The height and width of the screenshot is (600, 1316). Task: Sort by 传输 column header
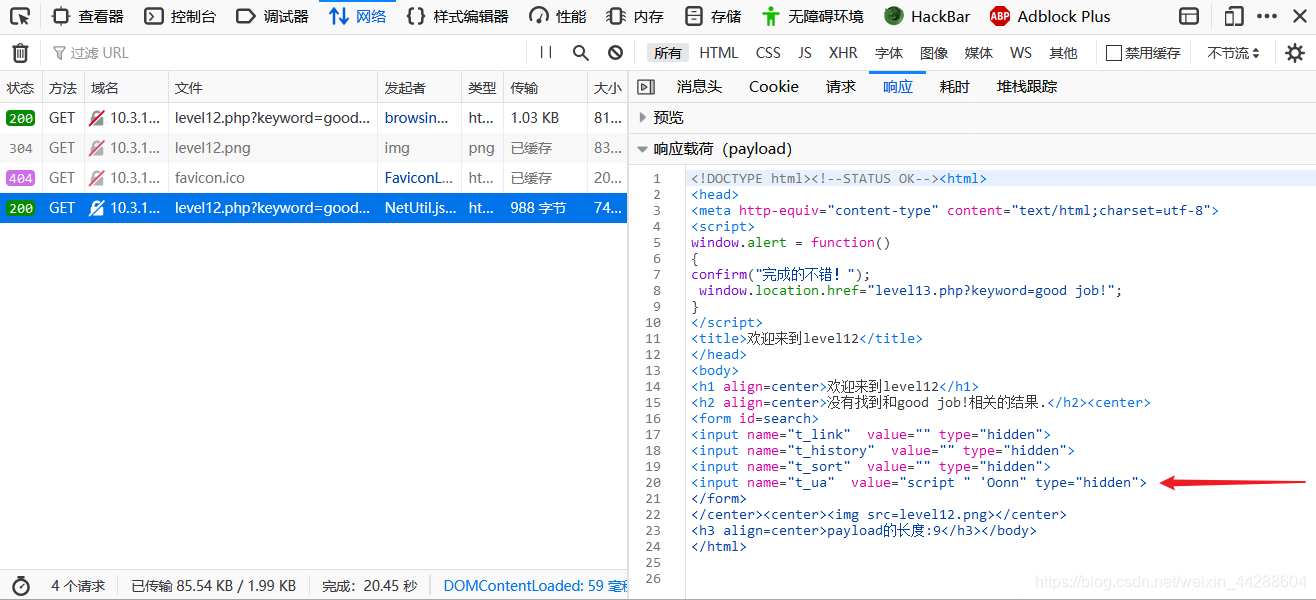[x=546, y=88]
